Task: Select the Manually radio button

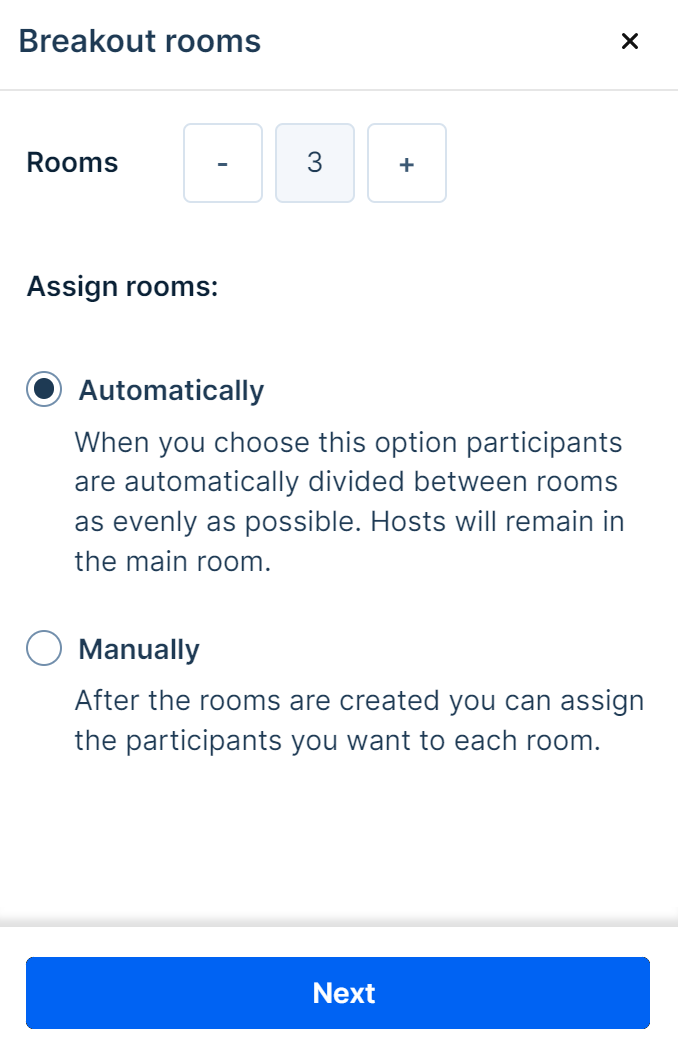Action: point(44,649)
